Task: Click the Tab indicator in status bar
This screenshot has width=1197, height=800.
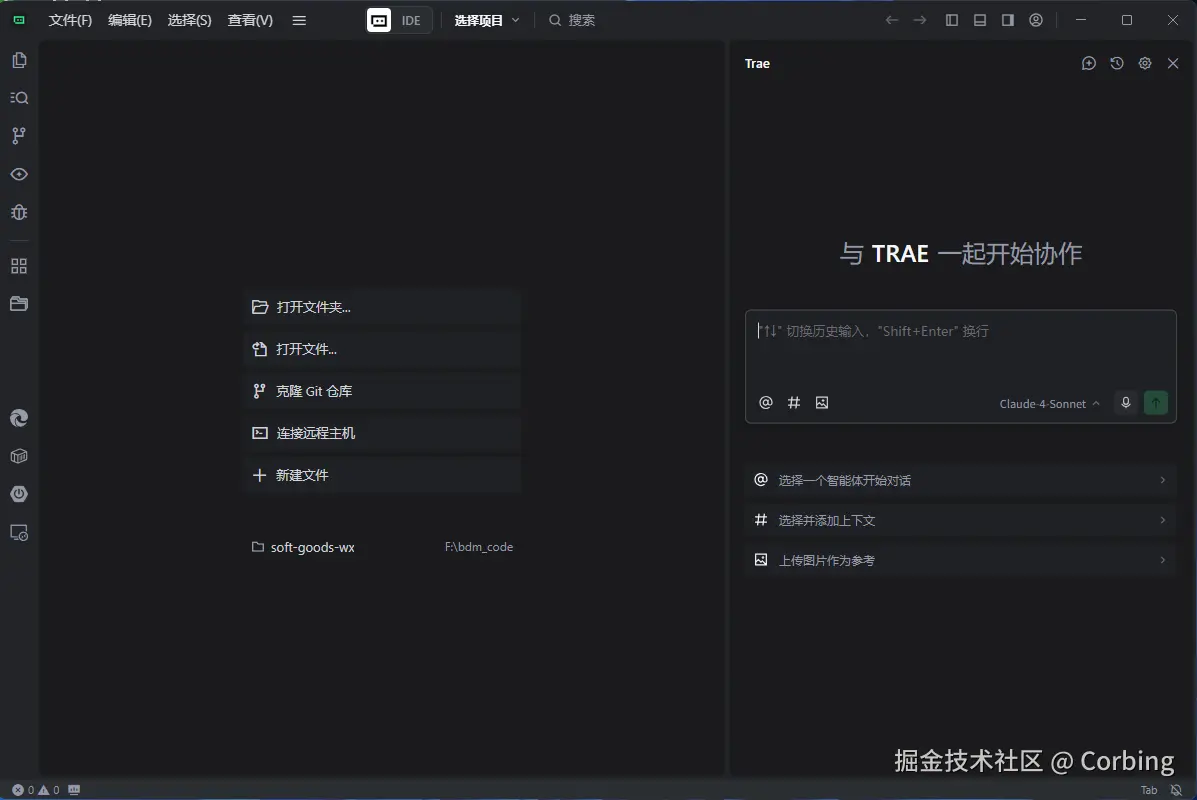Action: tap(1149, 791)
